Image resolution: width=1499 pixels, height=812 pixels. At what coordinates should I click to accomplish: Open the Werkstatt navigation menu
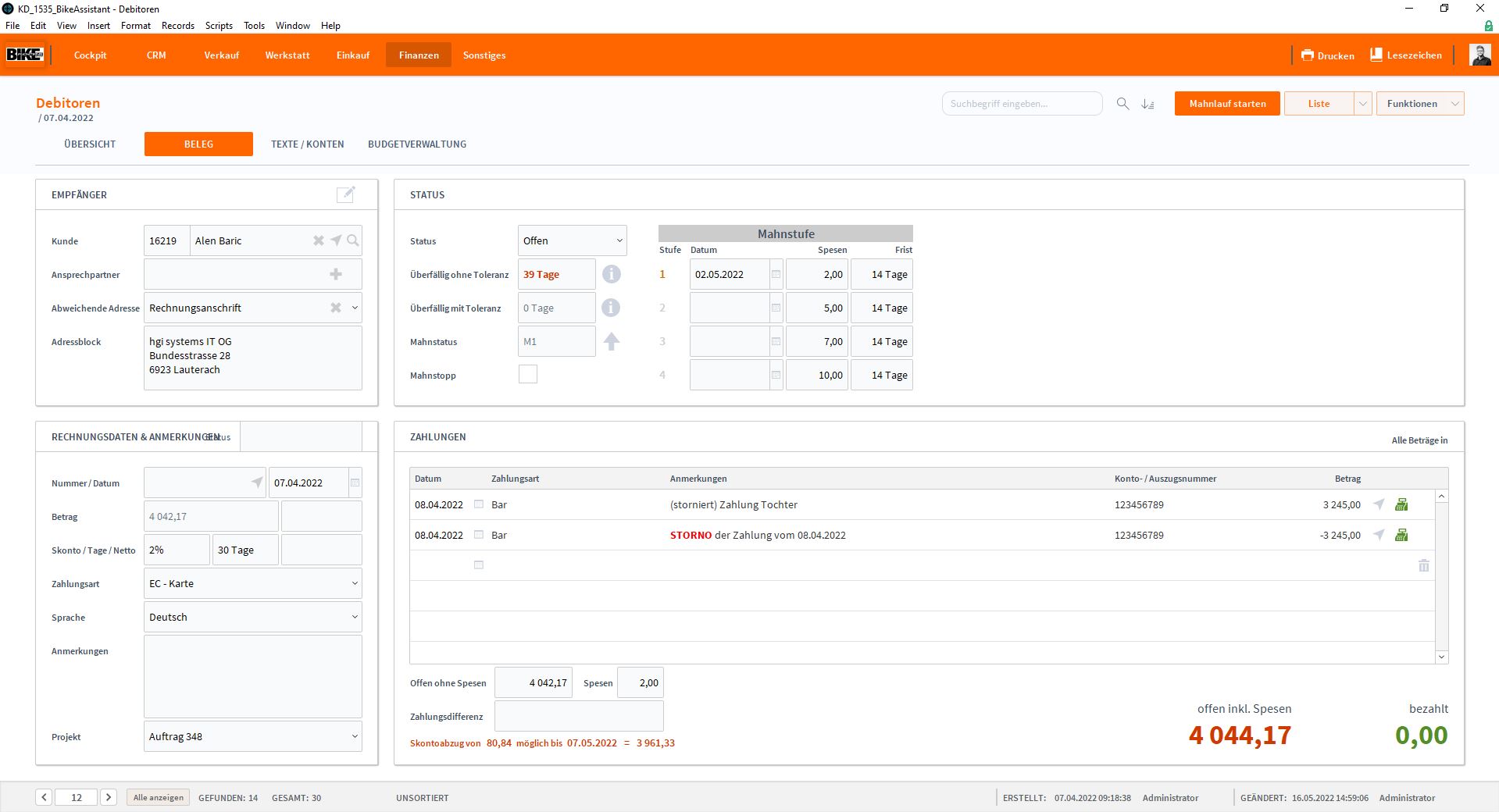pos(287,55)
